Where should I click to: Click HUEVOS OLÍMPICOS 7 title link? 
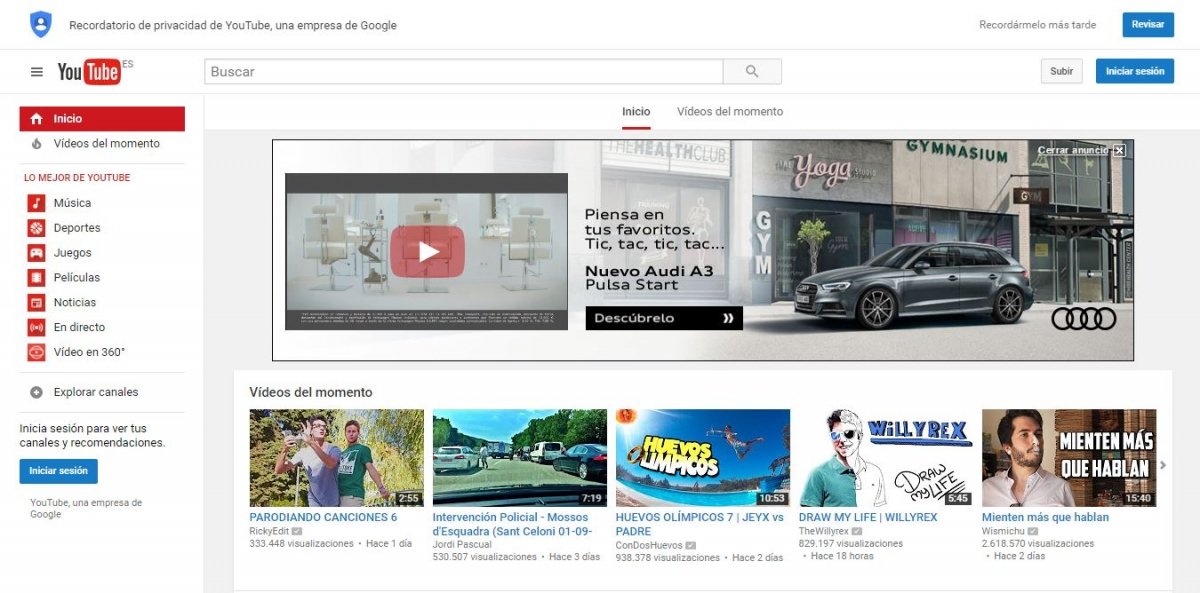(x=700, y=525)
